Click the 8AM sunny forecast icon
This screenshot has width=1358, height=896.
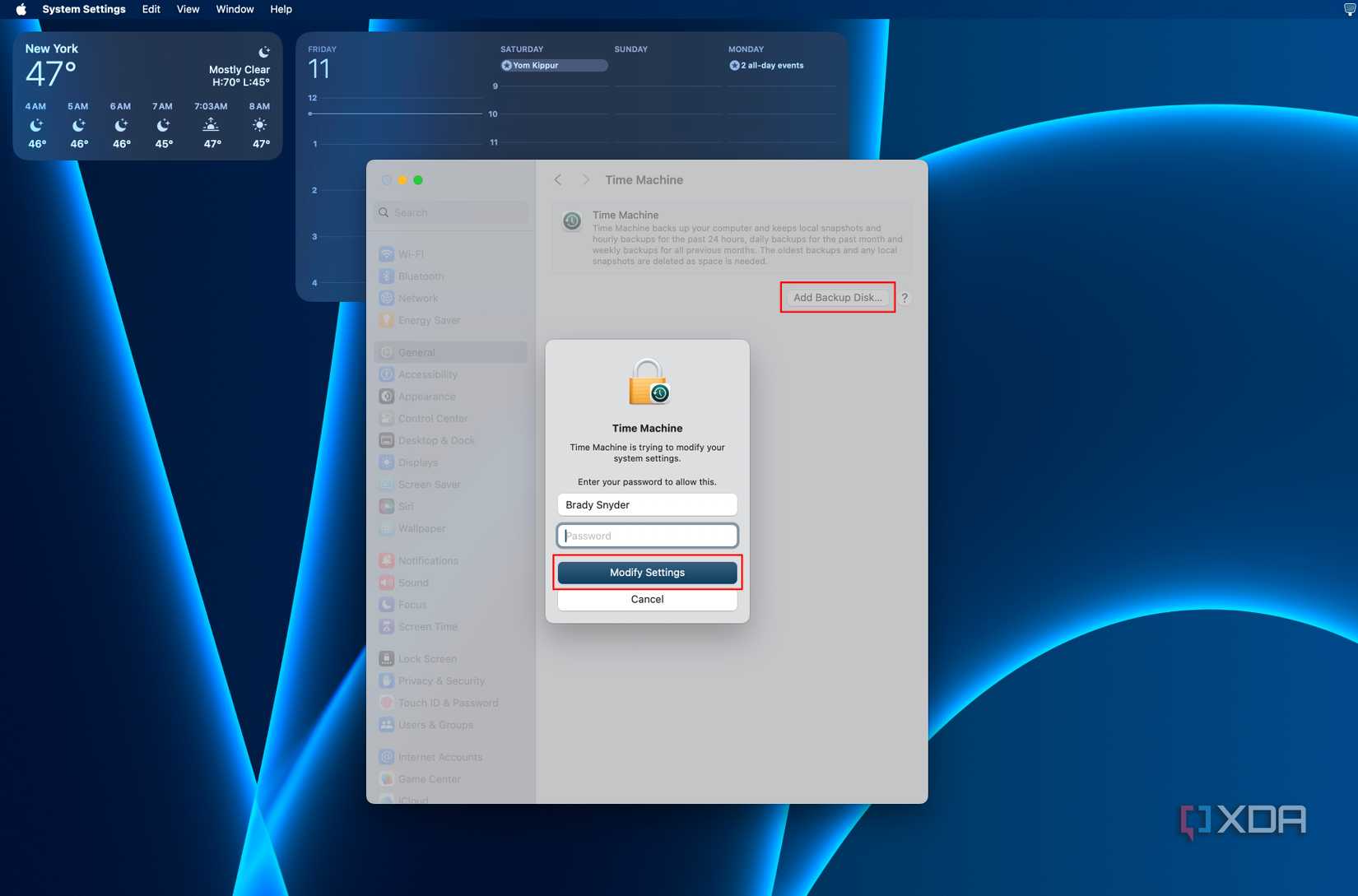coord(259,125)
